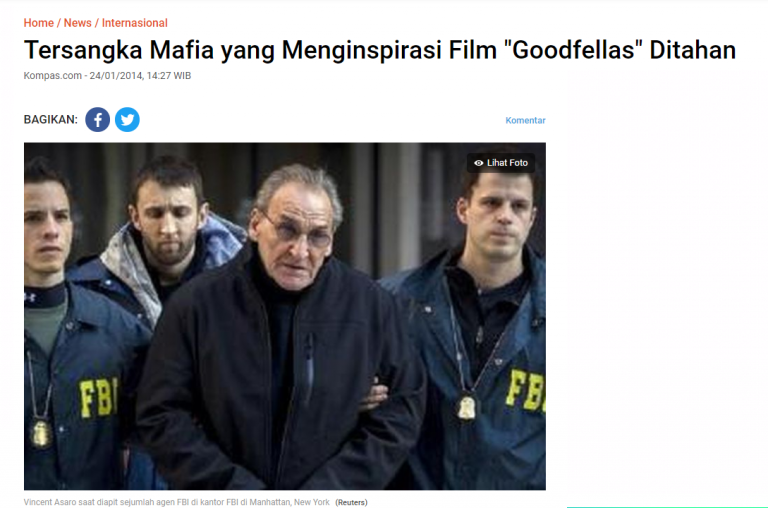Go to Home in the breadcrumb
Screen dimensions: 768x508
(39, 23)
